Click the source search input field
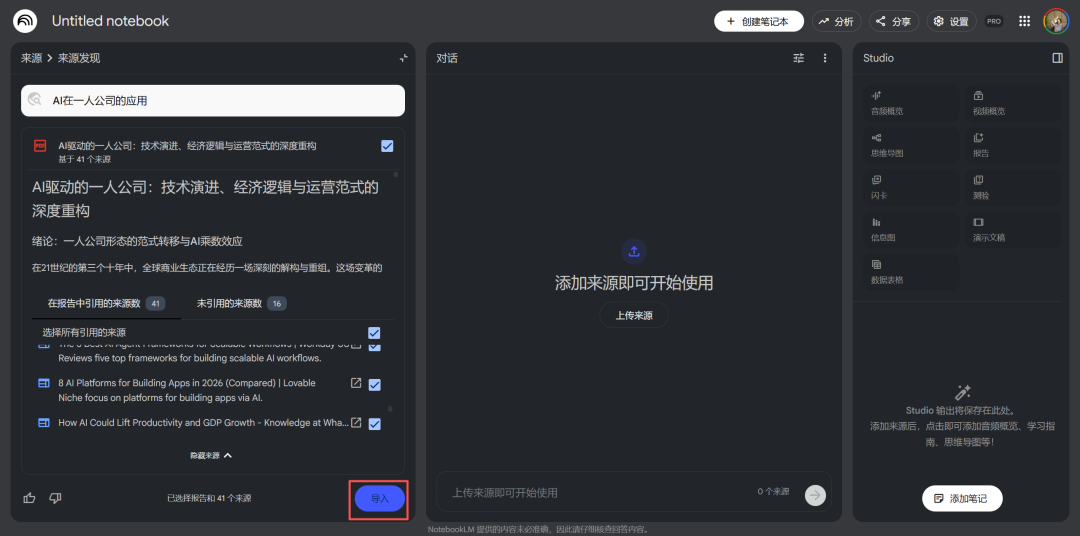 213,101
